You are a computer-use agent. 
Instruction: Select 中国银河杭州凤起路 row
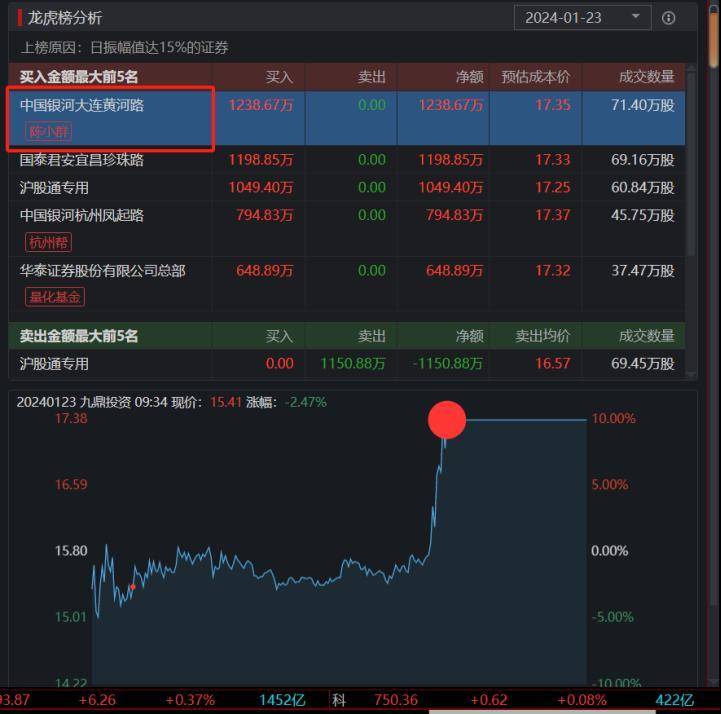347,228
